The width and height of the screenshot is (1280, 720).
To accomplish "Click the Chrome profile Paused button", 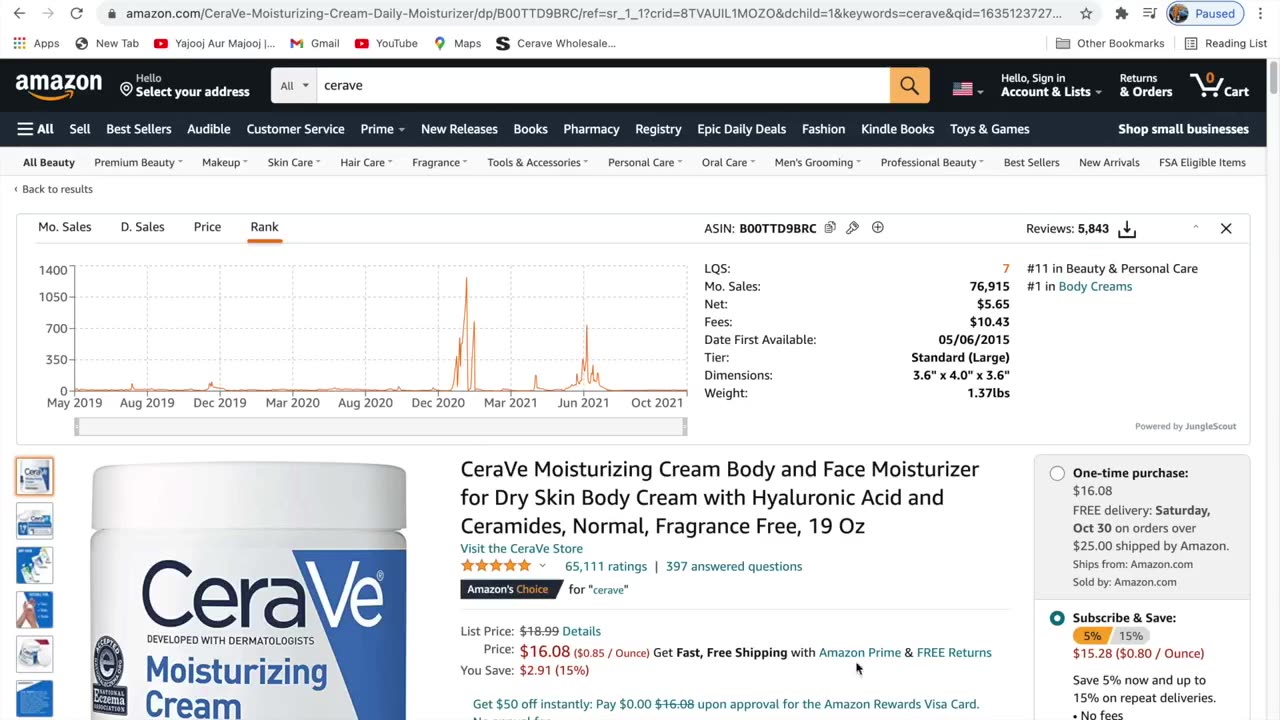I will (1206, 13).
